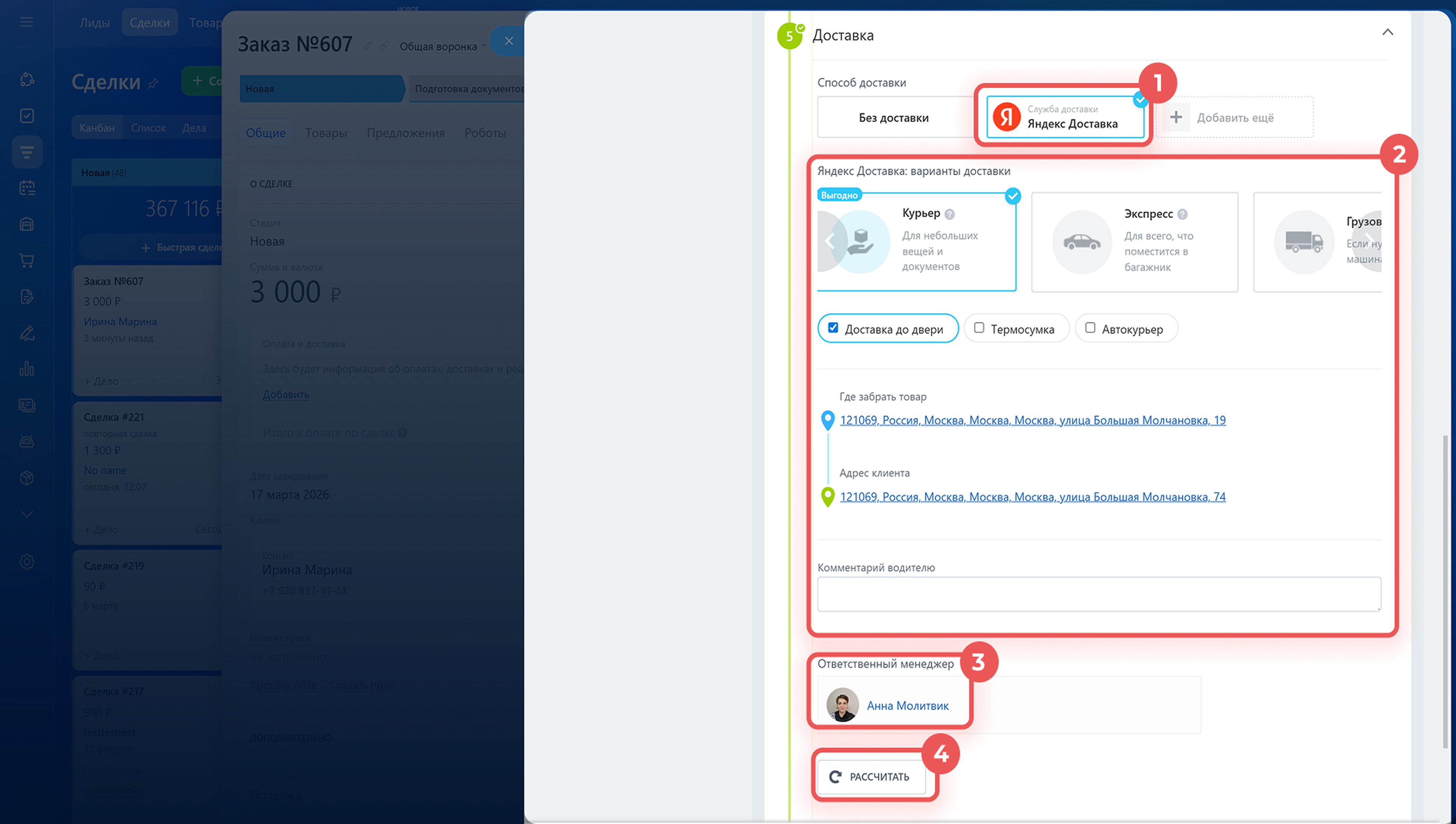Viewport: 1456px width, 824px height.
Task: Switch to the Лиды tab
Action: [94, 23]
